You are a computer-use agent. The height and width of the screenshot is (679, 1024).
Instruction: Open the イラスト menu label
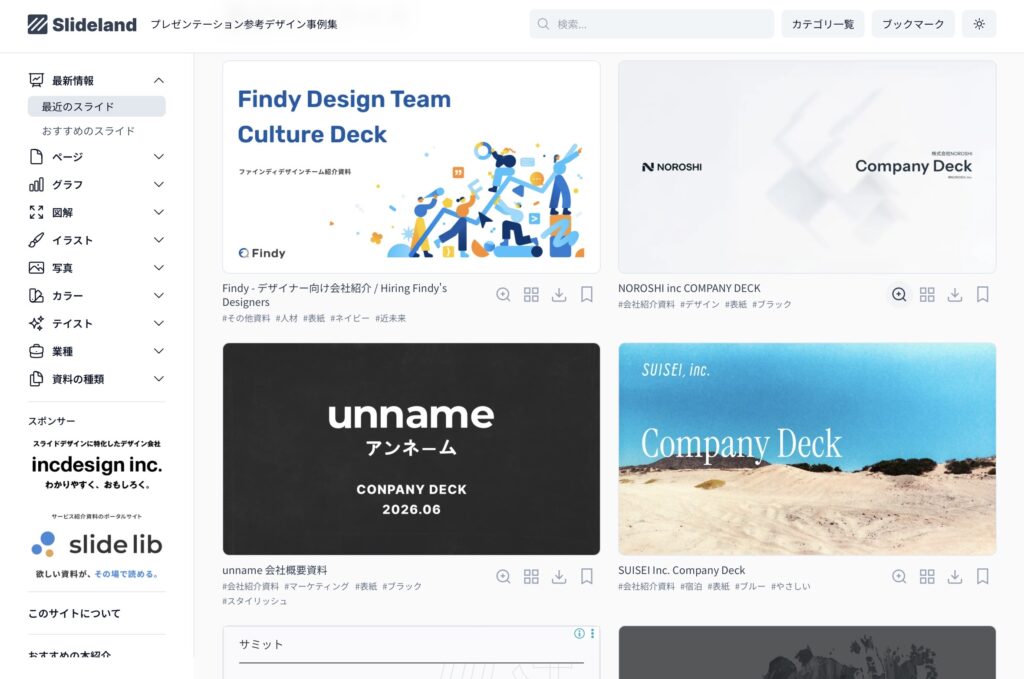(72, 240)
